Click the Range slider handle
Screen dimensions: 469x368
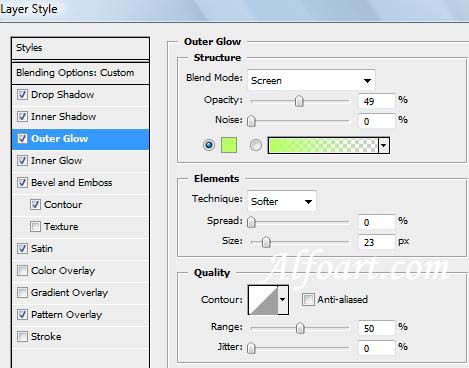coord(300,328)
